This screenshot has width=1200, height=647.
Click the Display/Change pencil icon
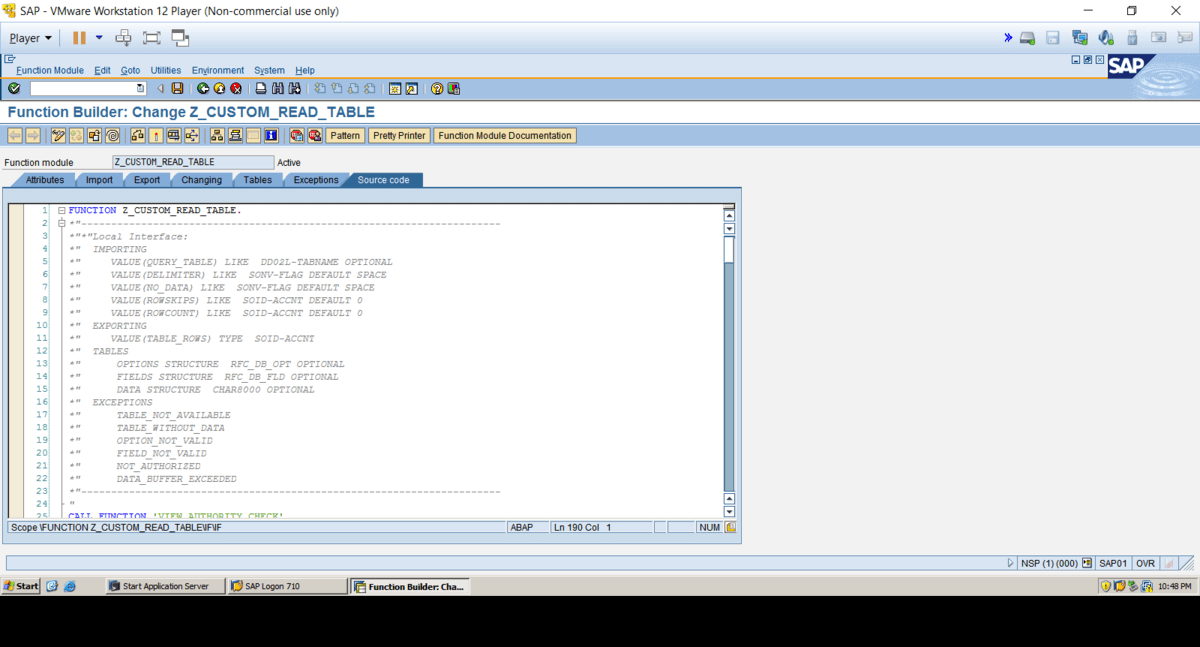[58, 136]
